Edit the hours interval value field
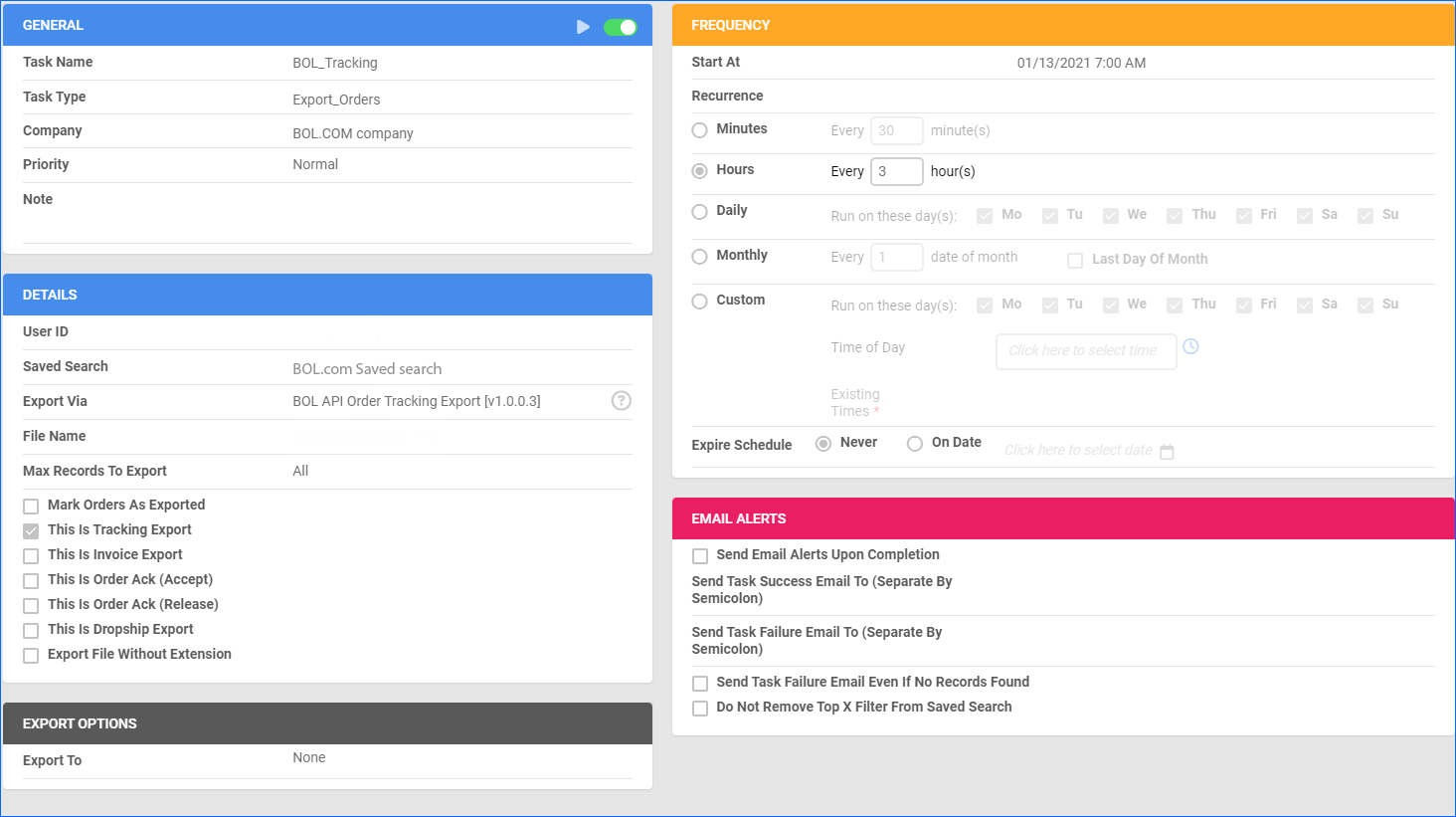 pyautogui.click(x=895, y=170)
